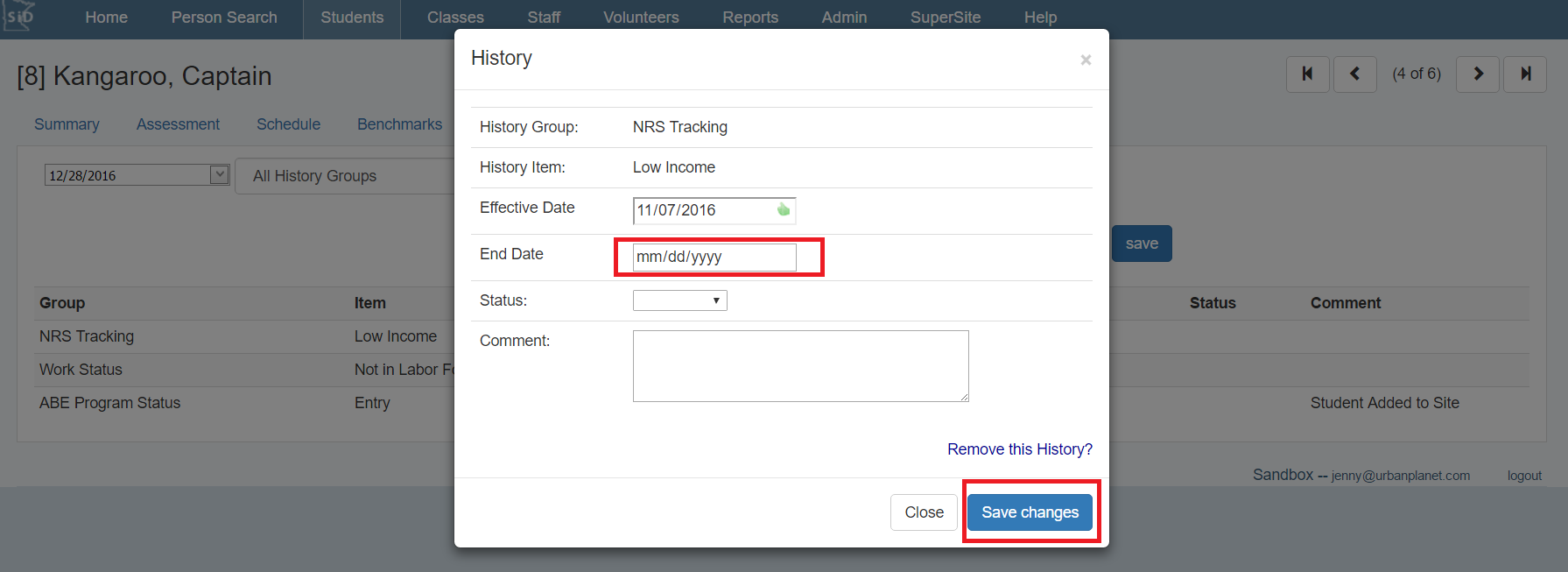The image size is (1568, 572).
Task: Click Remove this History link
Action: 1019,449
